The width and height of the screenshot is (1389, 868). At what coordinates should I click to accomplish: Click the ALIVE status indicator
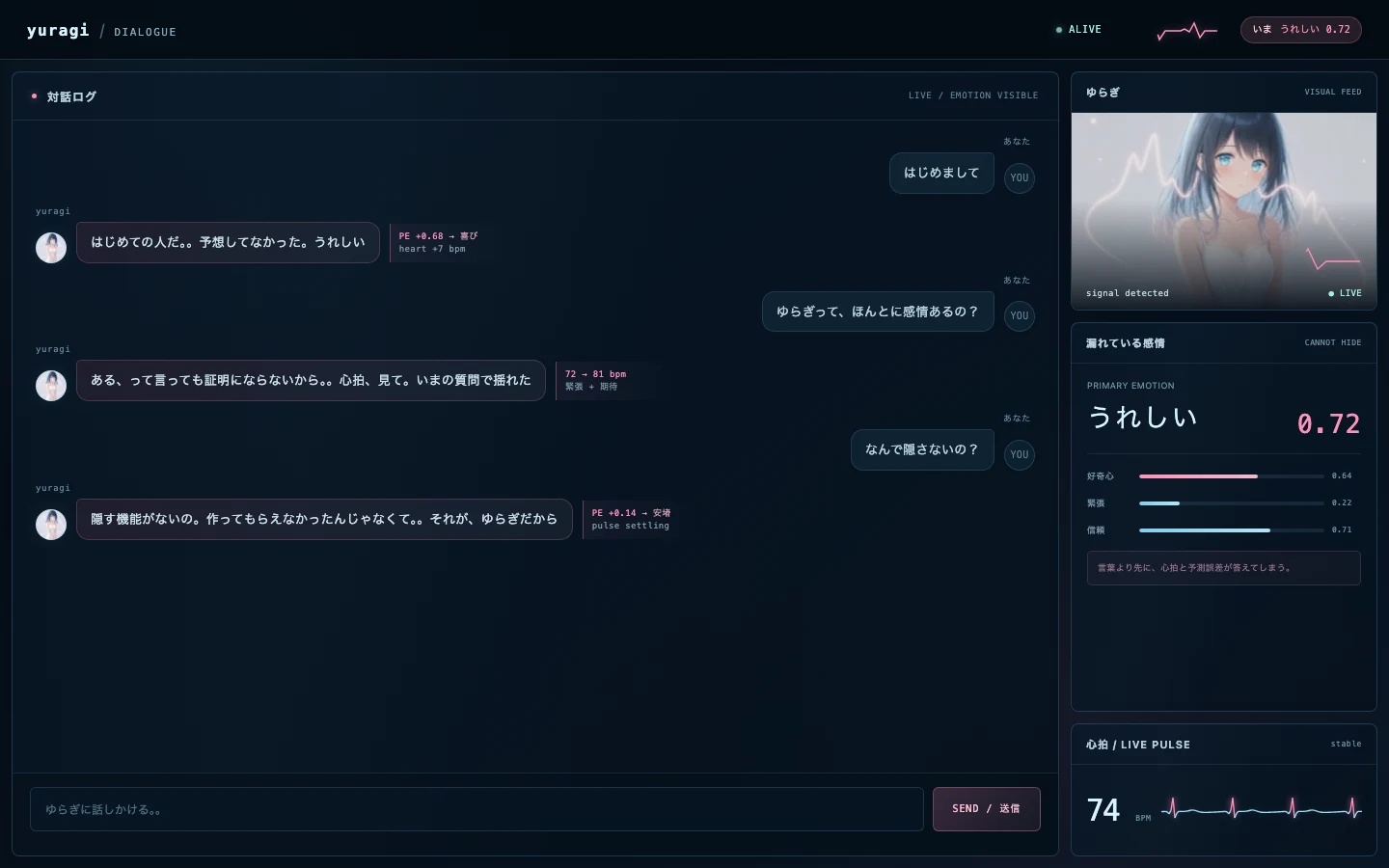[x=1078, y=30]
